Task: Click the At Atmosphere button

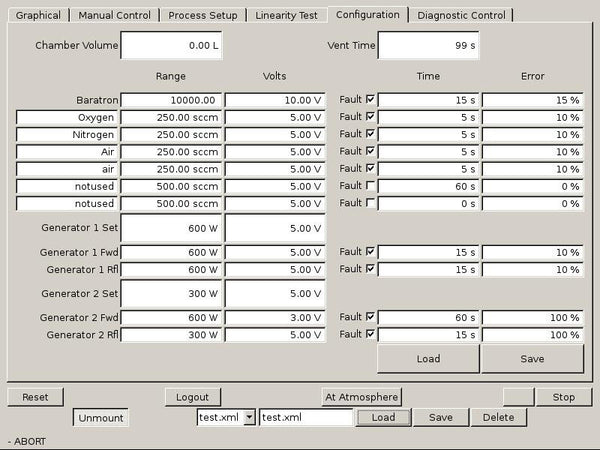Action: click(x=361, y=397)
